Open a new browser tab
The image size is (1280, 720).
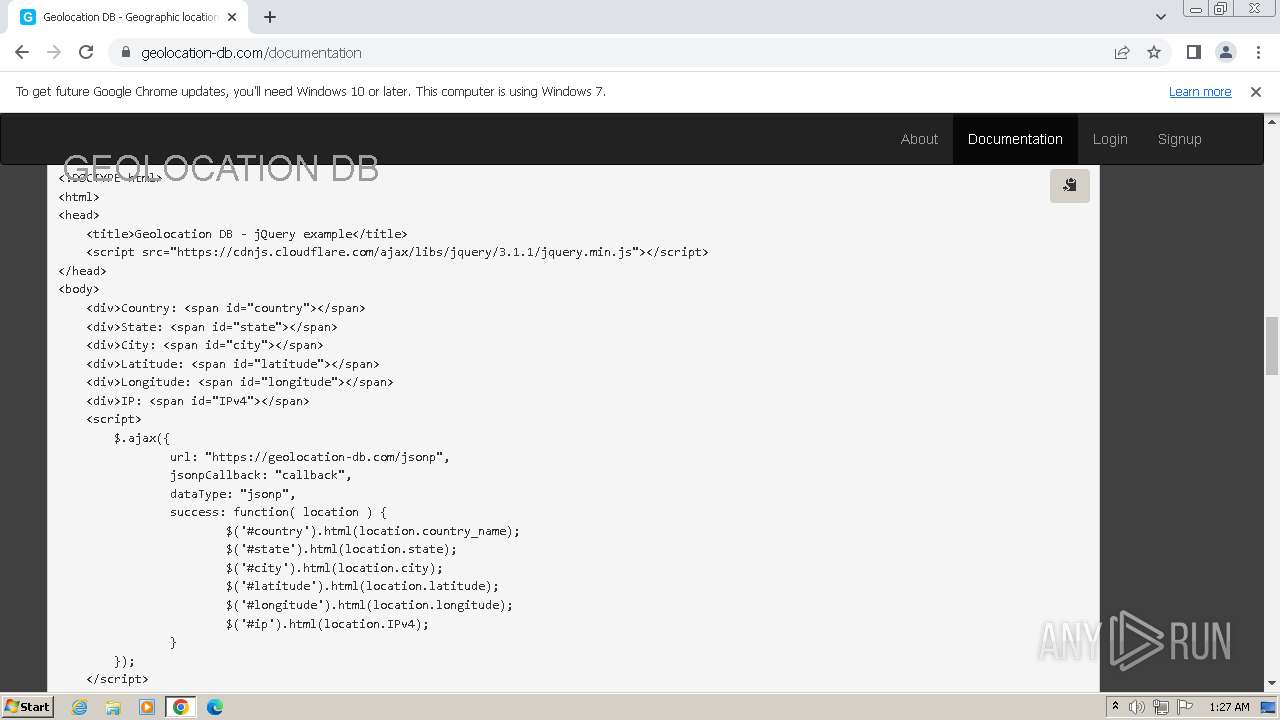pos(270,17)
